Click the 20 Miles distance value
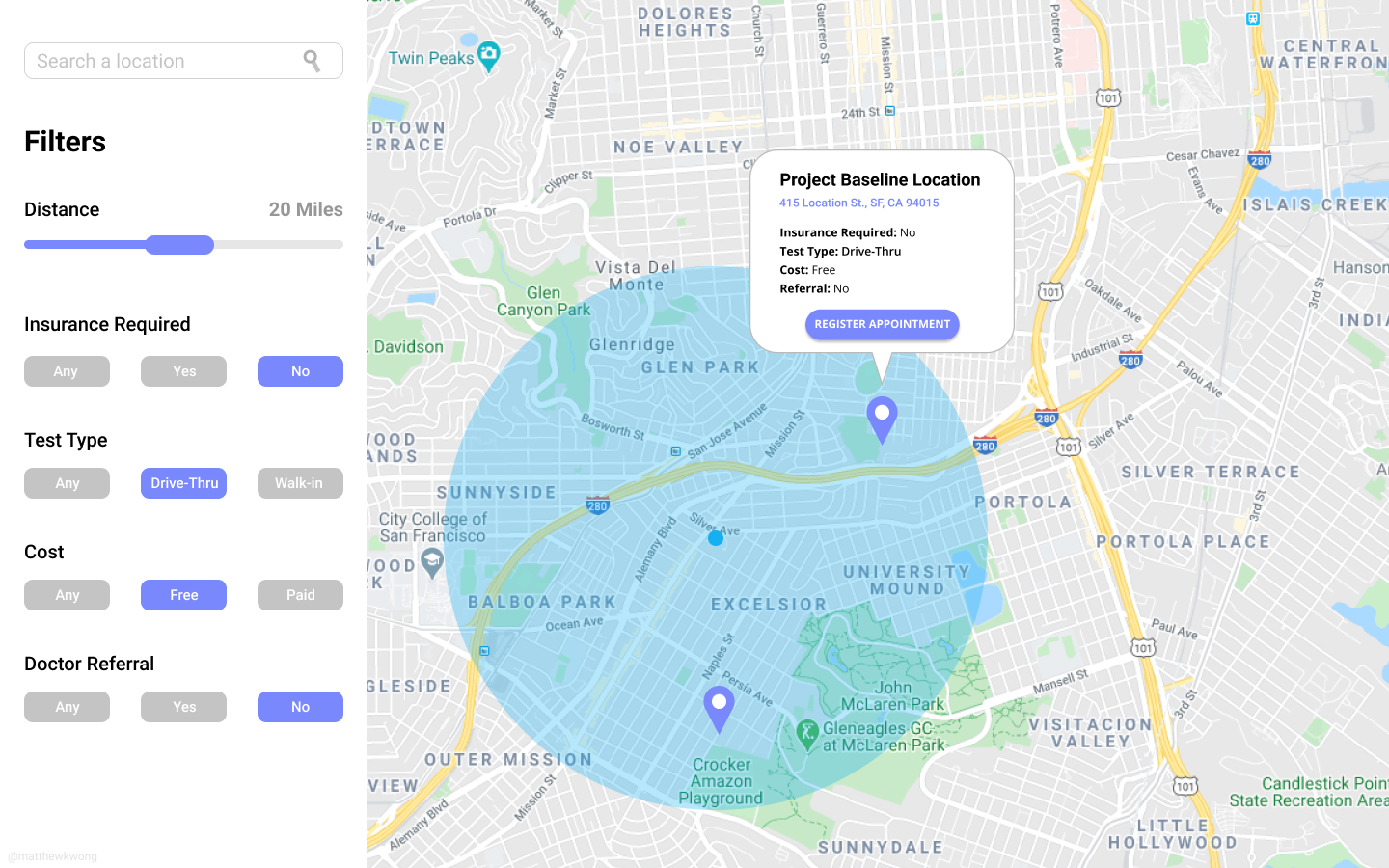Viewport: 1389px width, 868px height. tap(306, 209)
